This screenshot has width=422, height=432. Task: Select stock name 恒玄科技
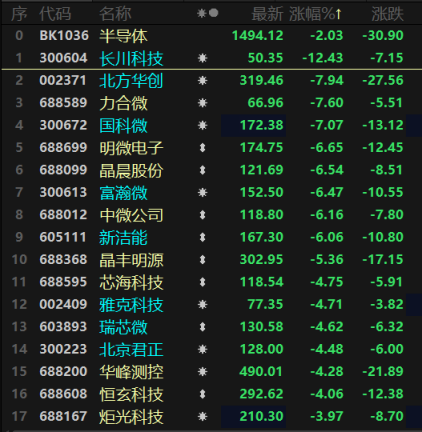pos(131,394)
